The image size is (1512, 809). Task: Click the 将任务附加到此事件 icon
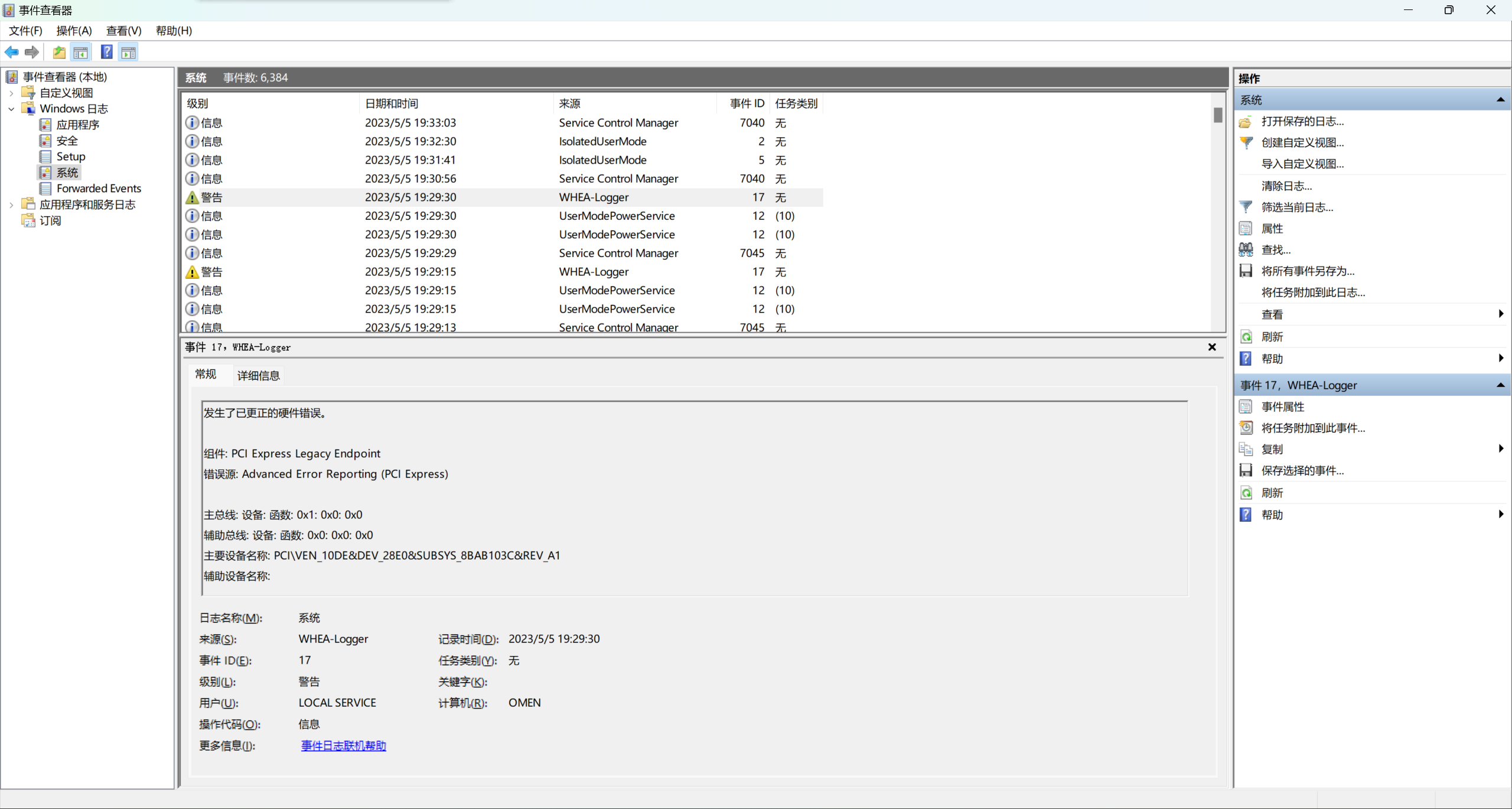click(1246, 428)
